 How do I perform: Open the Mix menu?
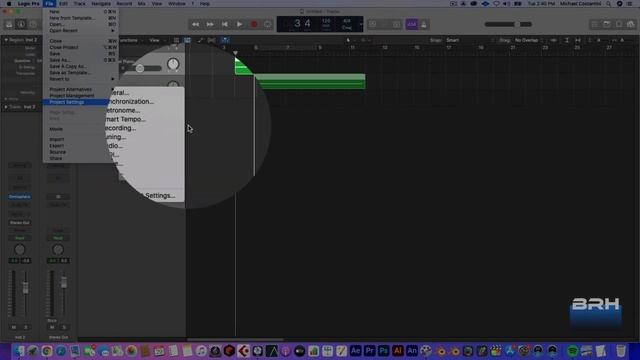[x=141, y=4]
